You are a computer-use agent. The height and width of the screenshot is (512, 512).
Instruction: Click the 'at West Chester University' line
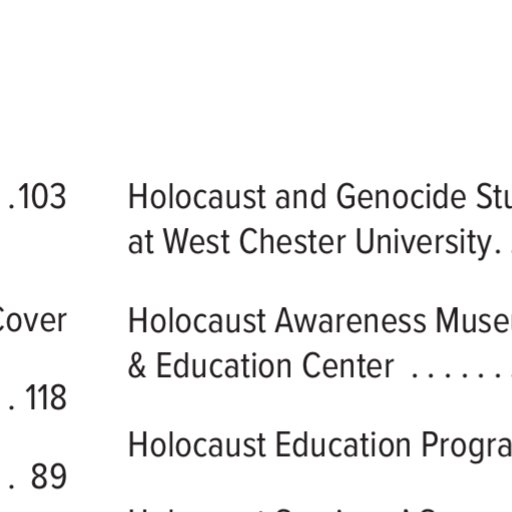coord(314,241)
